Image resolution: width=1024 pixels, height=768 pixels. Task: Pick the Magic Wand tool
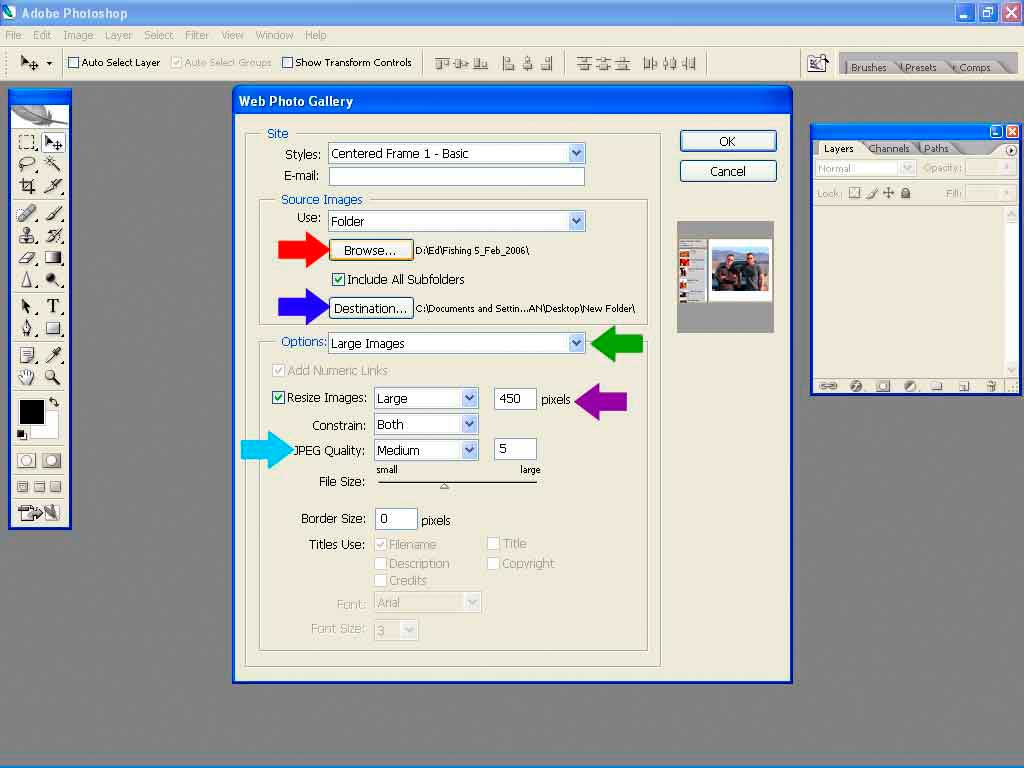pos(53,164)
